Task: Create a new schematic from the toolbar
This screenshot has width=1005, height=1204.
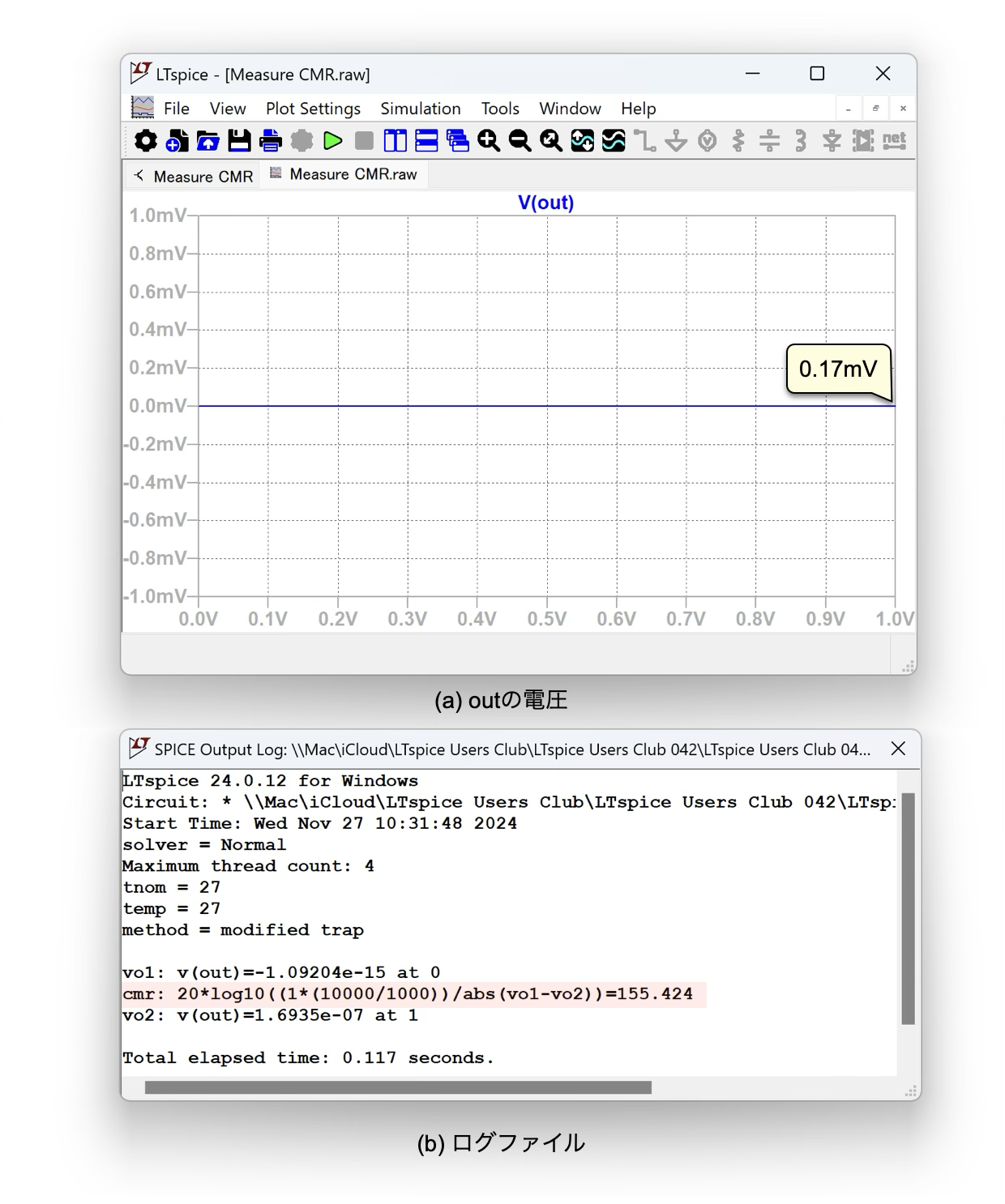Action: pos(177,141)
